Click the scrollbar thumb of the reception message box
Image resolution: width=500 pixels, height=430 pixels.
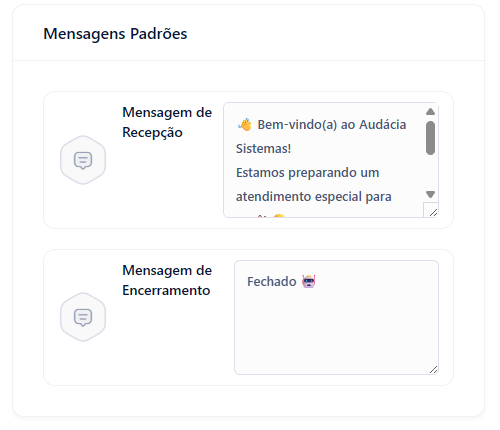430,138
